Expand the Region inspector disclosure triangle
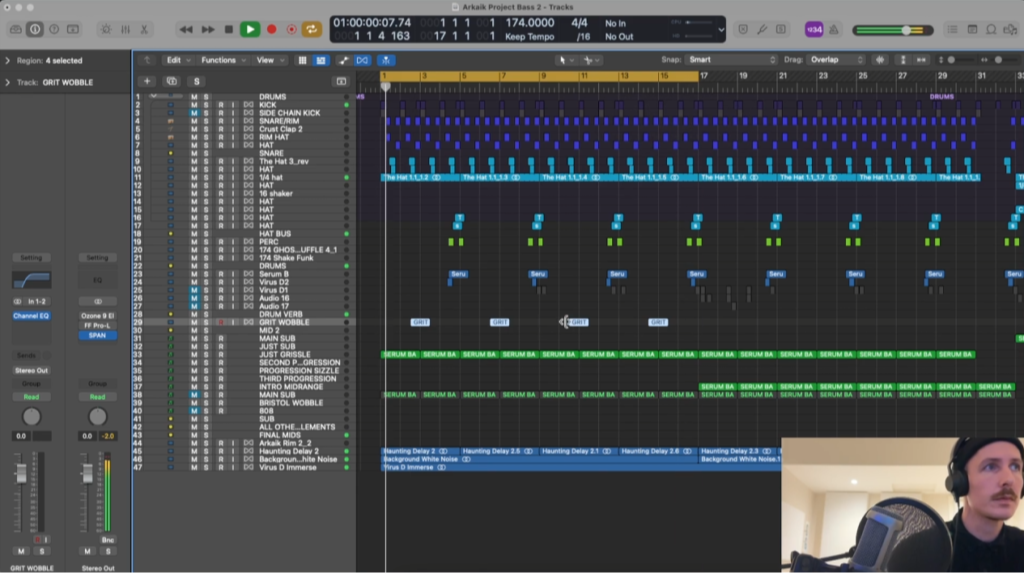1024x573 pixels. pos(8,60)
